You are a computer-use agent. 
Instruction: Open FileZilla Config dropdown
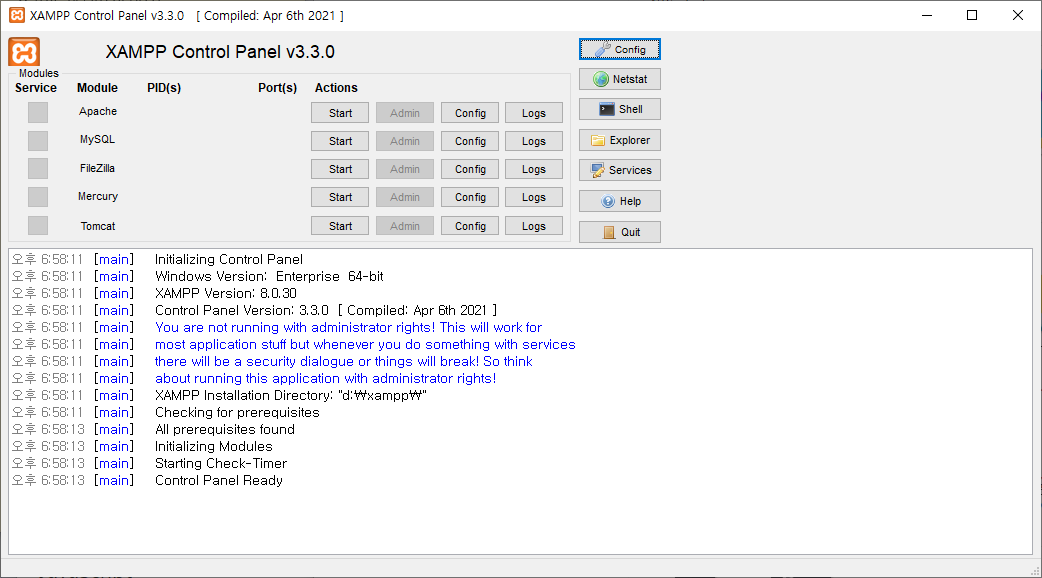tap(470, 169)
